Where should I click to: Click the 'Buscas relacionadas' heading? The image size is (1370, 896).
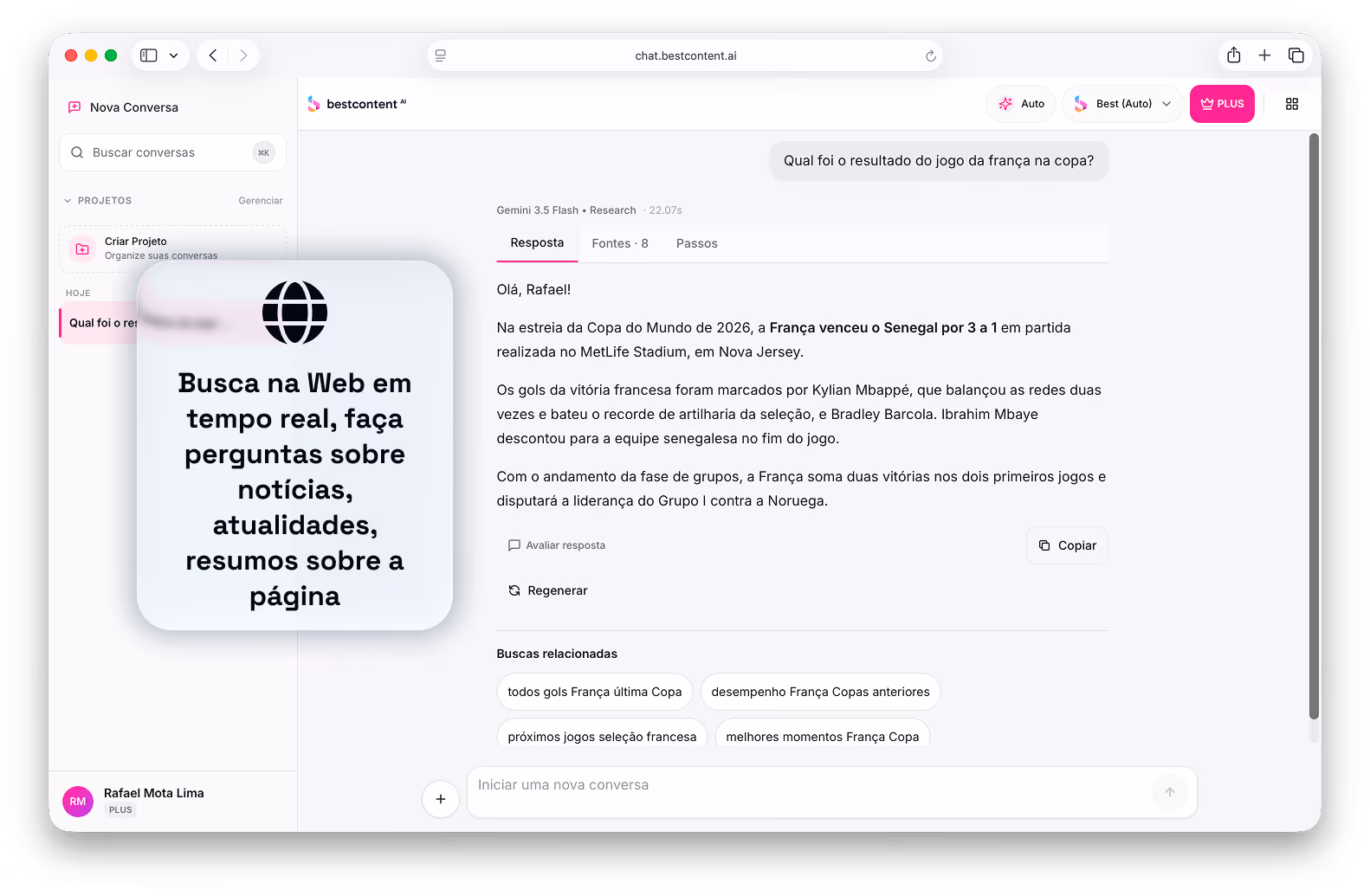click(557, 654)
